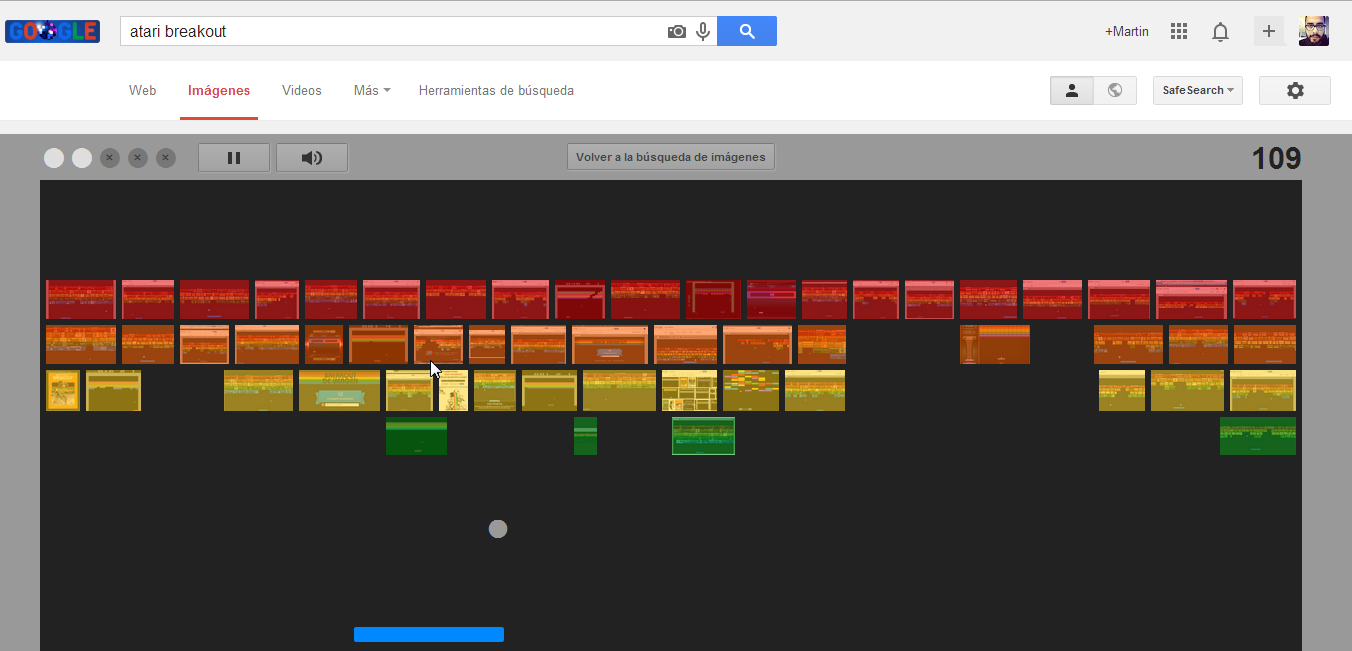The image size is (1352, 651).
Task: Click the first remaining life circle
Action: 54,158
